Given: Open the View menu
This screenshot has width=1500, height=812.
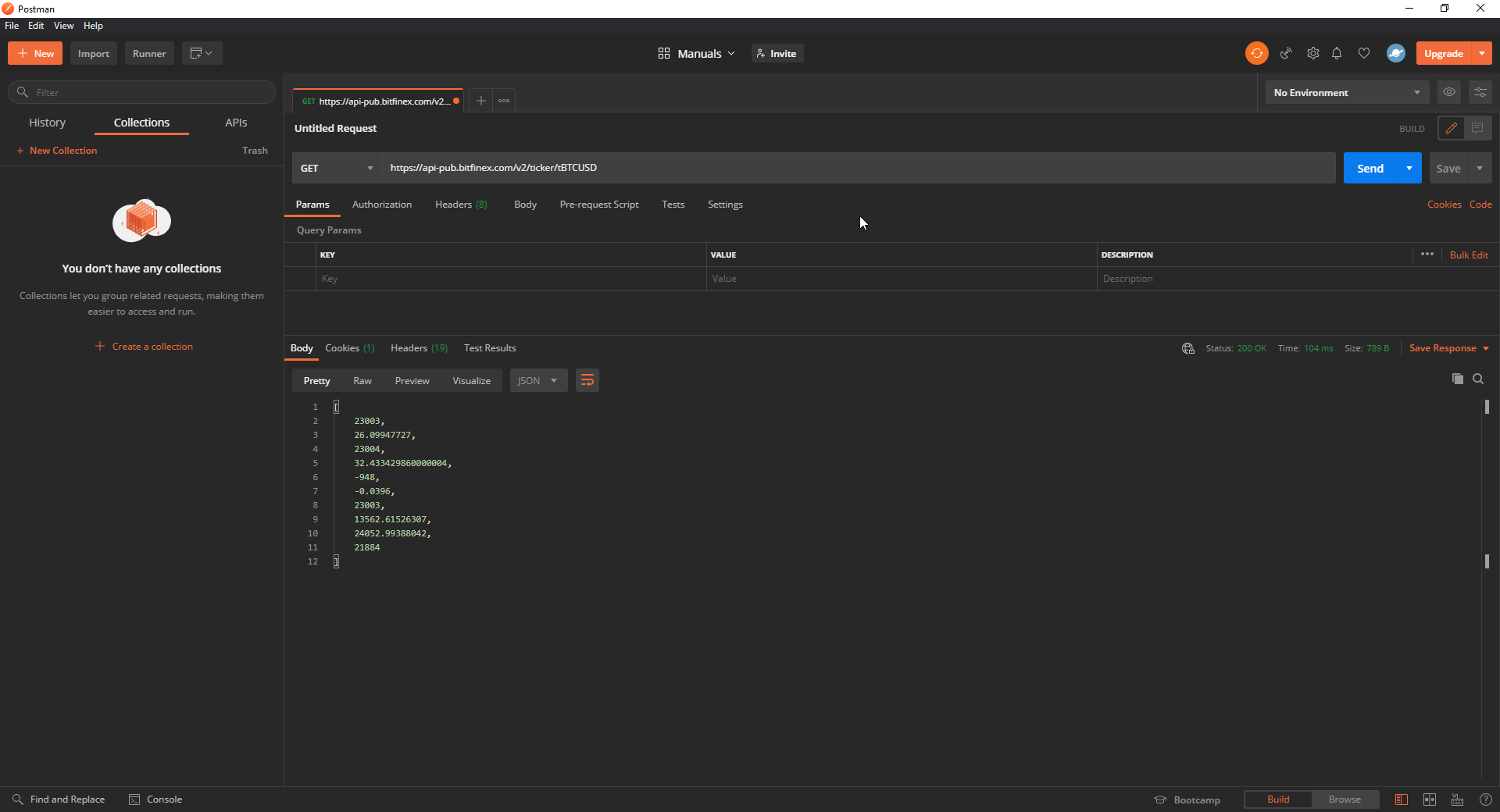Looking at the screenshot, I should click(x=63, y=26).
